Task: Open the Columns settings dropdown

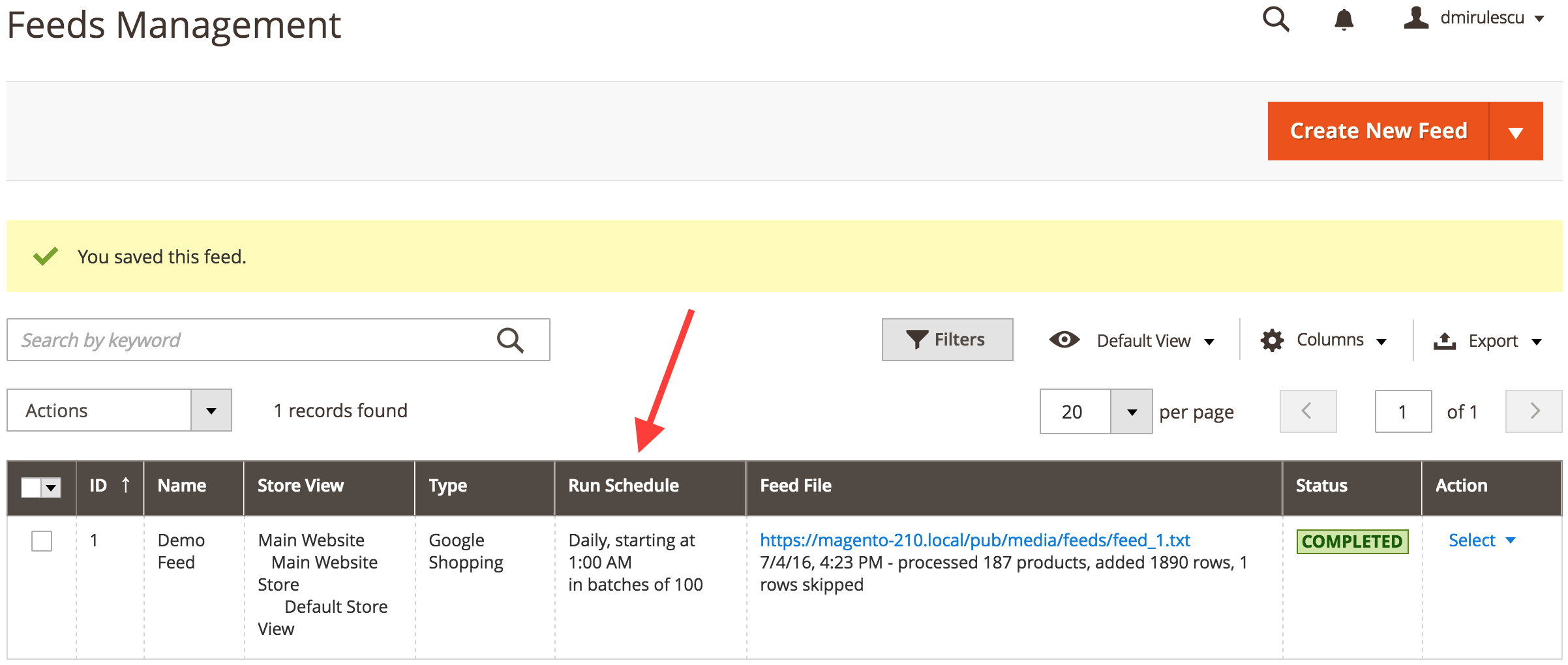Action: pos(1323,340)
